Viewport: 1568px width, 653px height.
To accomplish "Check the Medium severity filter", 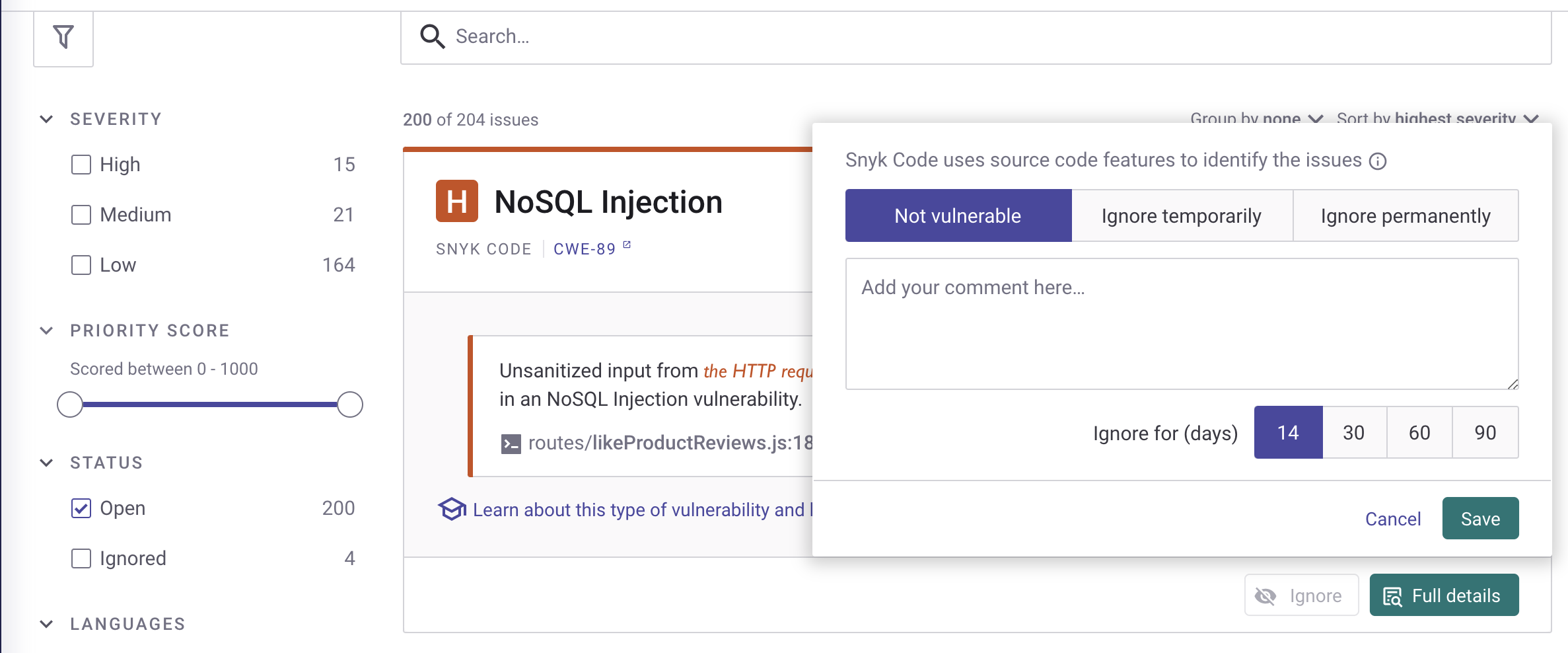I will (x=81, y=215).
